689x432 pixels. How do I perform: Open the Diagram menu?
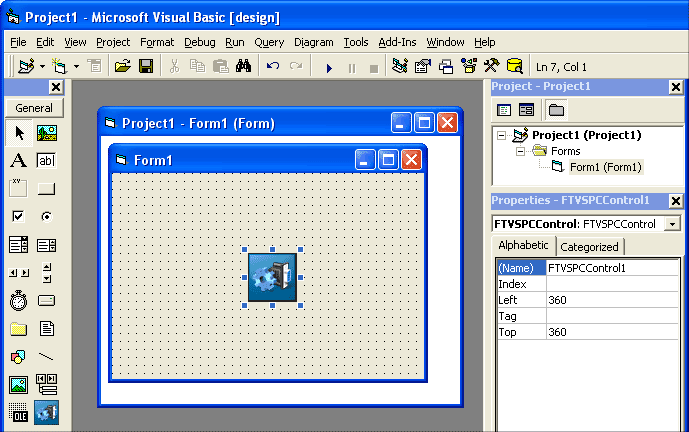[314, 42]
